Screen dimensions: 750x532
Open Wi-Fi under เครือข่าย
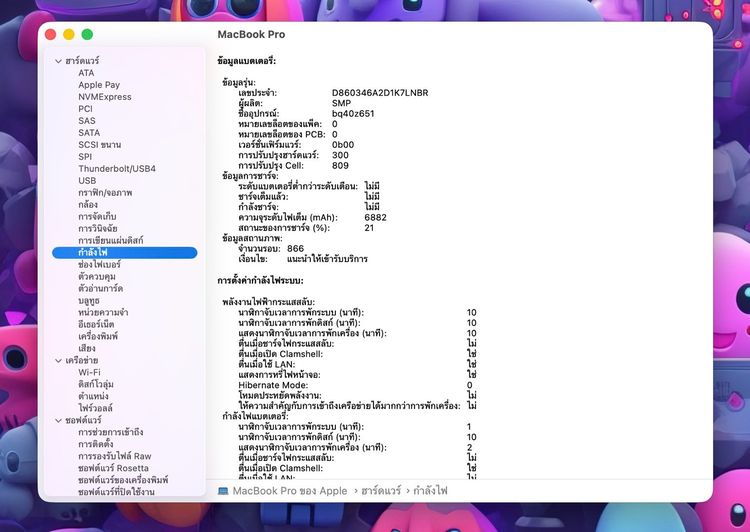89,372
